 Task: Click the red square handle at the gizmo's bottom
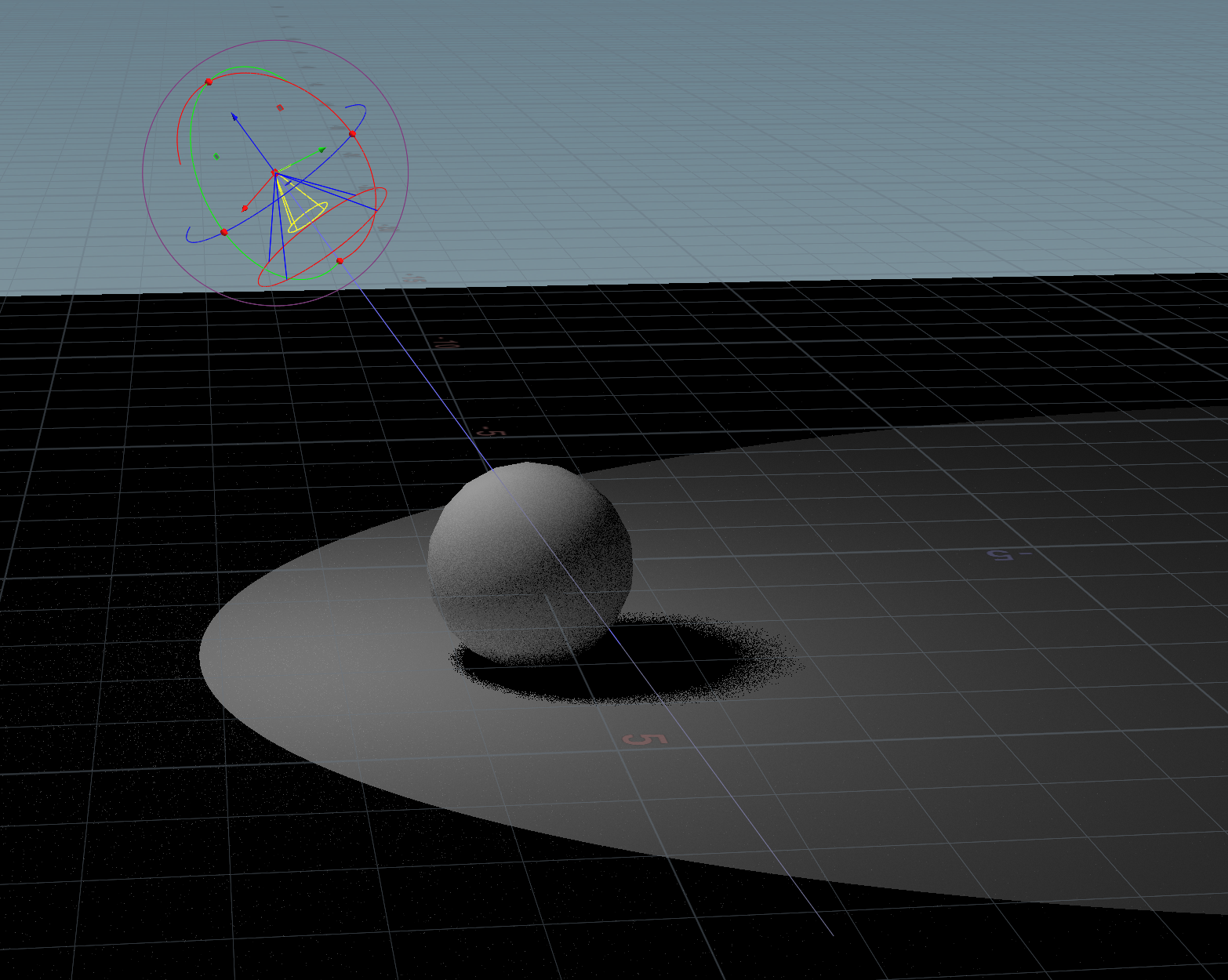tap(340, 261)
